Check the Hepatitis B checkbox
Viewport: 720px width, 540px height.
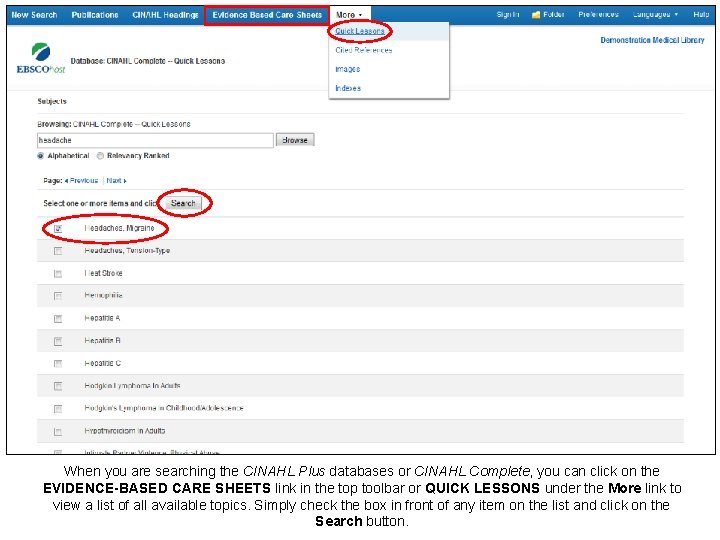point(58,341)
